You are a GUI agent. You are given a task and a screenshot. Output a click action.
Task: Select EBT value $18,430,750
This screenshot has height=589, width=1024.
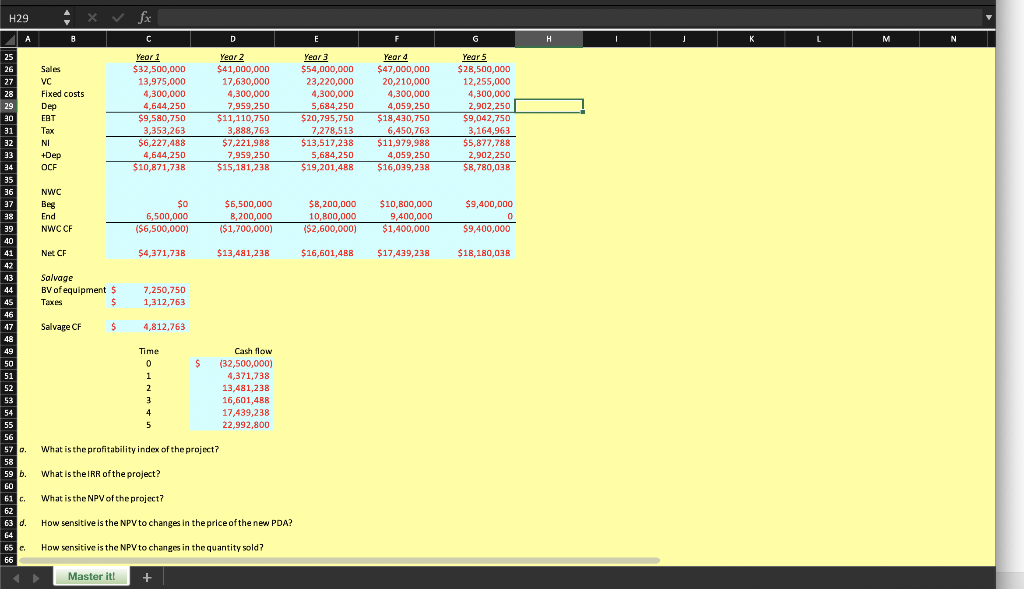pos(403,118)
